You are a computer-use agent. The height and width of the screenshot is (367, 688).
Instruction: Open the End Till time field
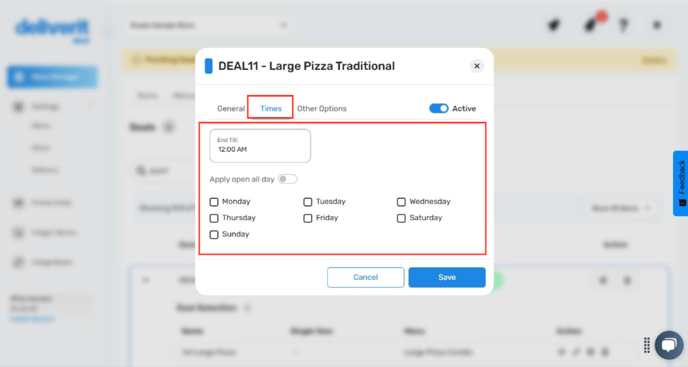pyautogui.click(x=260, y=146)
